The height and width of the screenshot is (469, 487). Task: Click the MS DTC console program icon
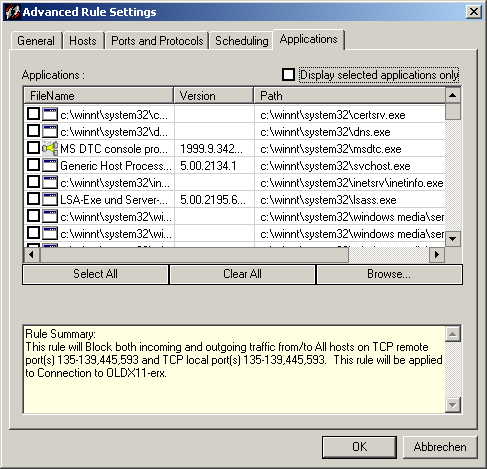point(50,148)
